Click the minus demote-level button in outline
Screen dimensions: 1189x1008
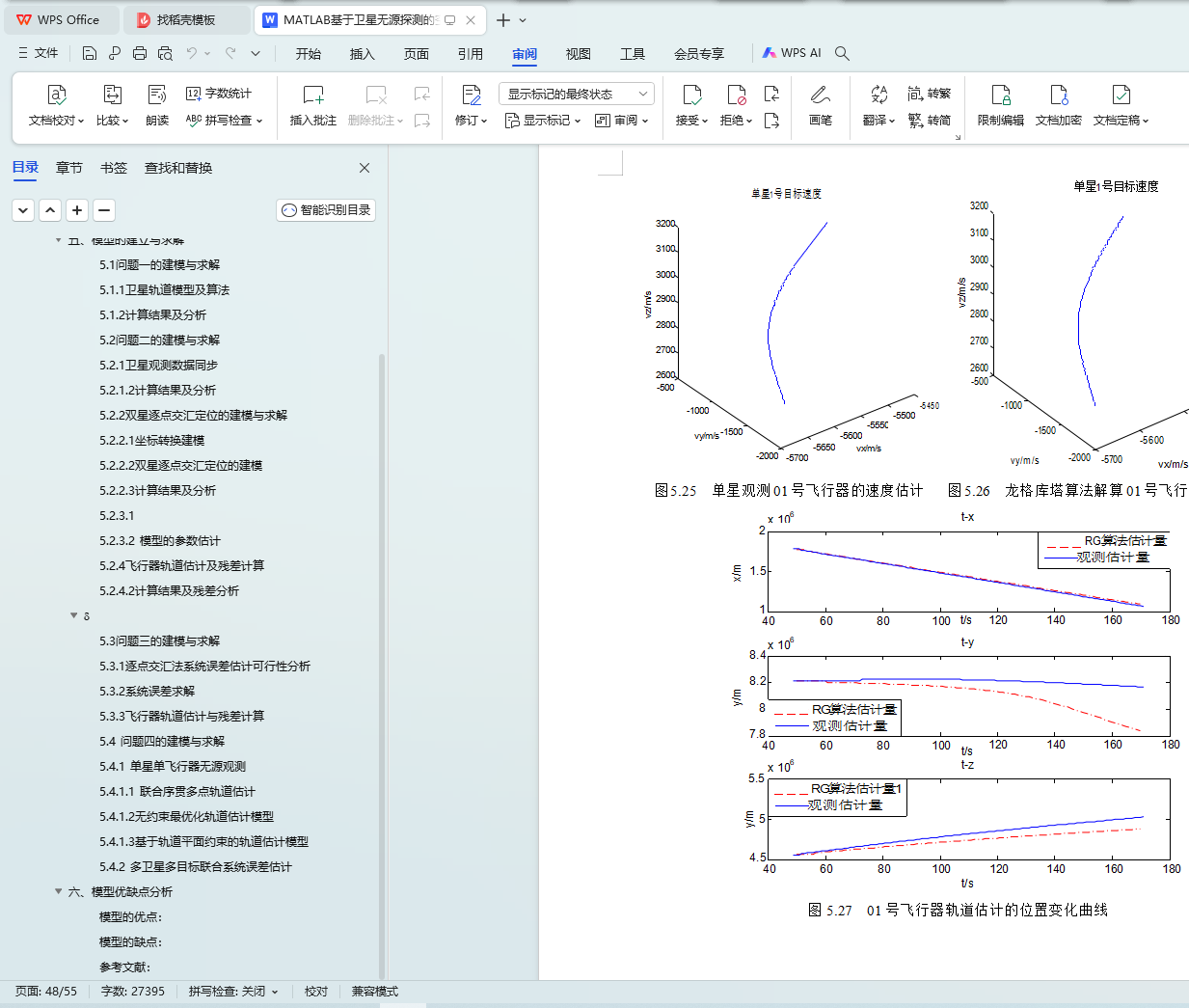coord(104,209)
